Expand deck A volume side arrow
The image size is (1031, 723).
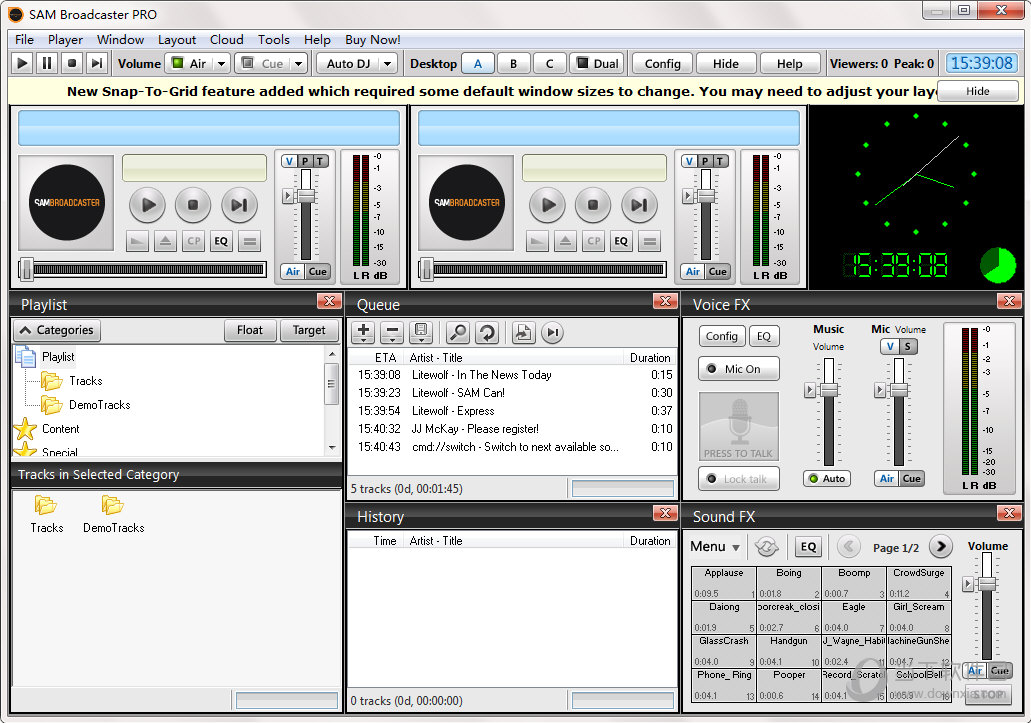point(287,196)
